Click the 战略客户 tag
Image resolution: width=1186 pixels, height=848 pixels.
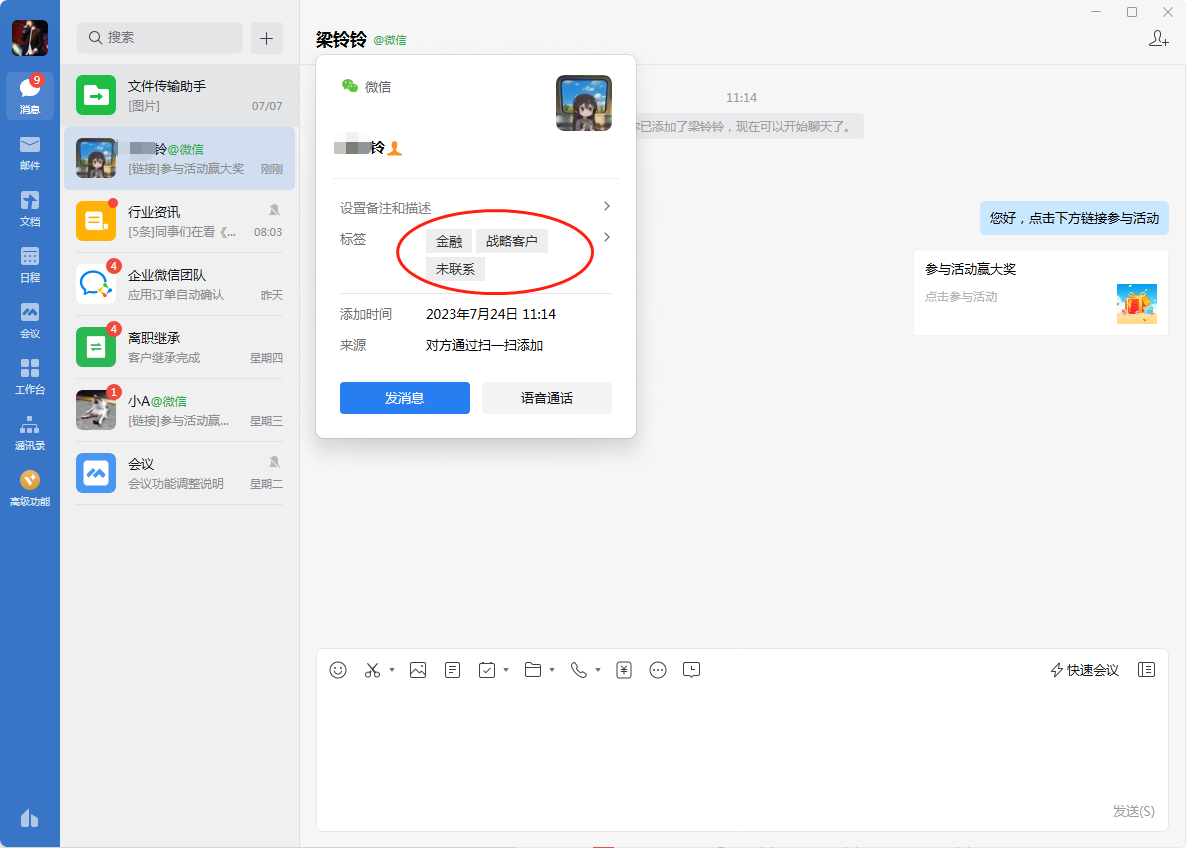[512, 241]
